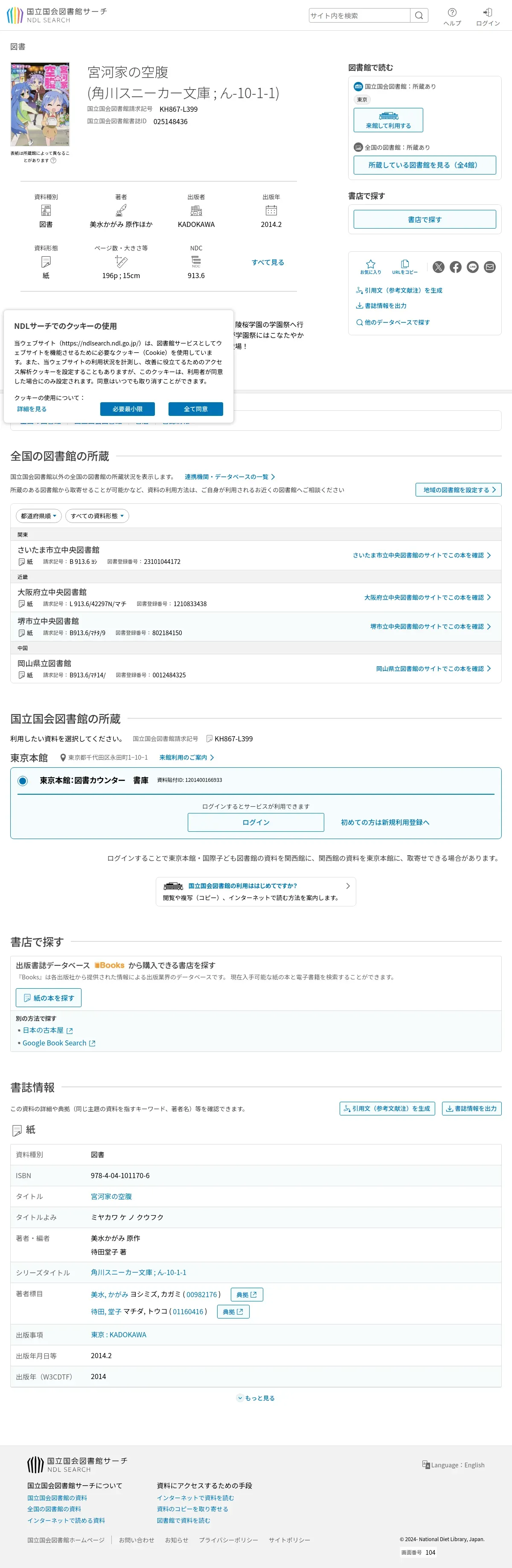The height and width of the screenshot is (1568, 512).
Task: Click the 紙の本を探す button
Action: [49, 998]
